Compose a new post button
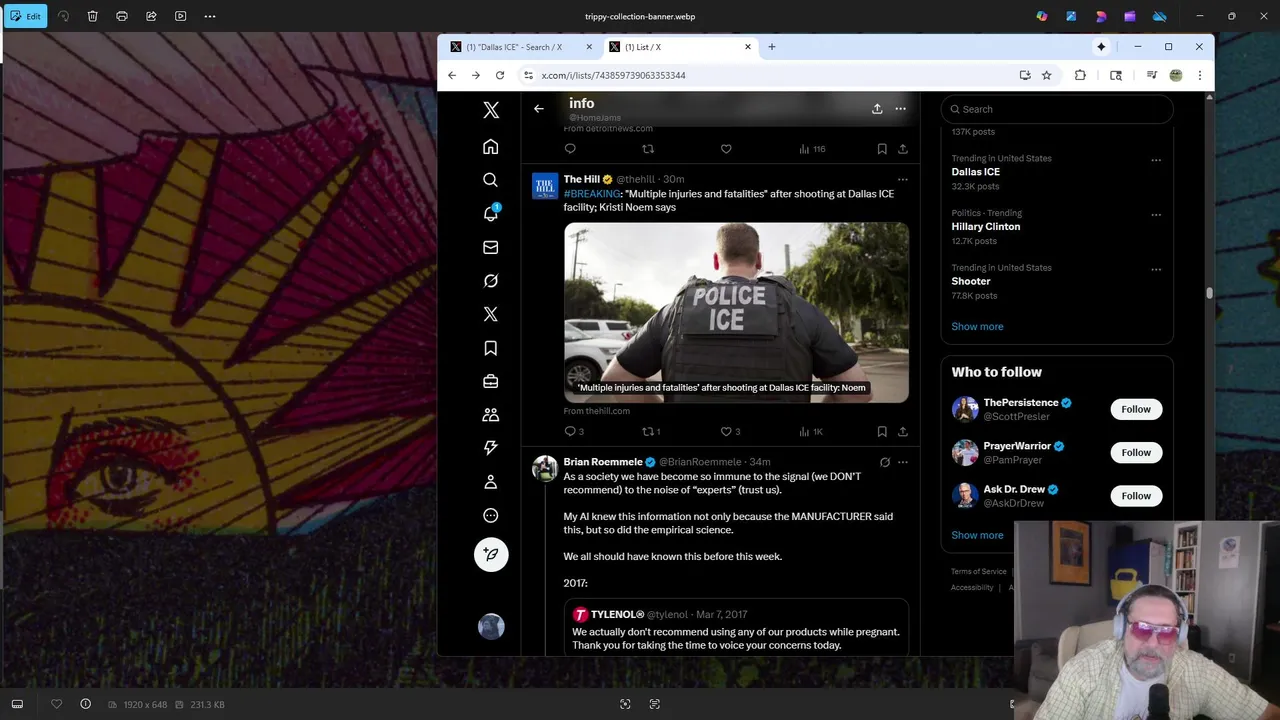 [x=491, y=554]
